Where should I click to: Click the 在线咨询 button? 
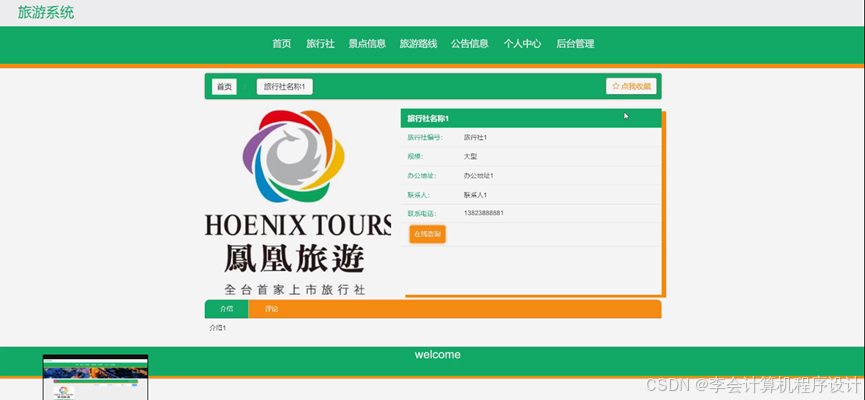pyautogui.click(x=428, y=234)
